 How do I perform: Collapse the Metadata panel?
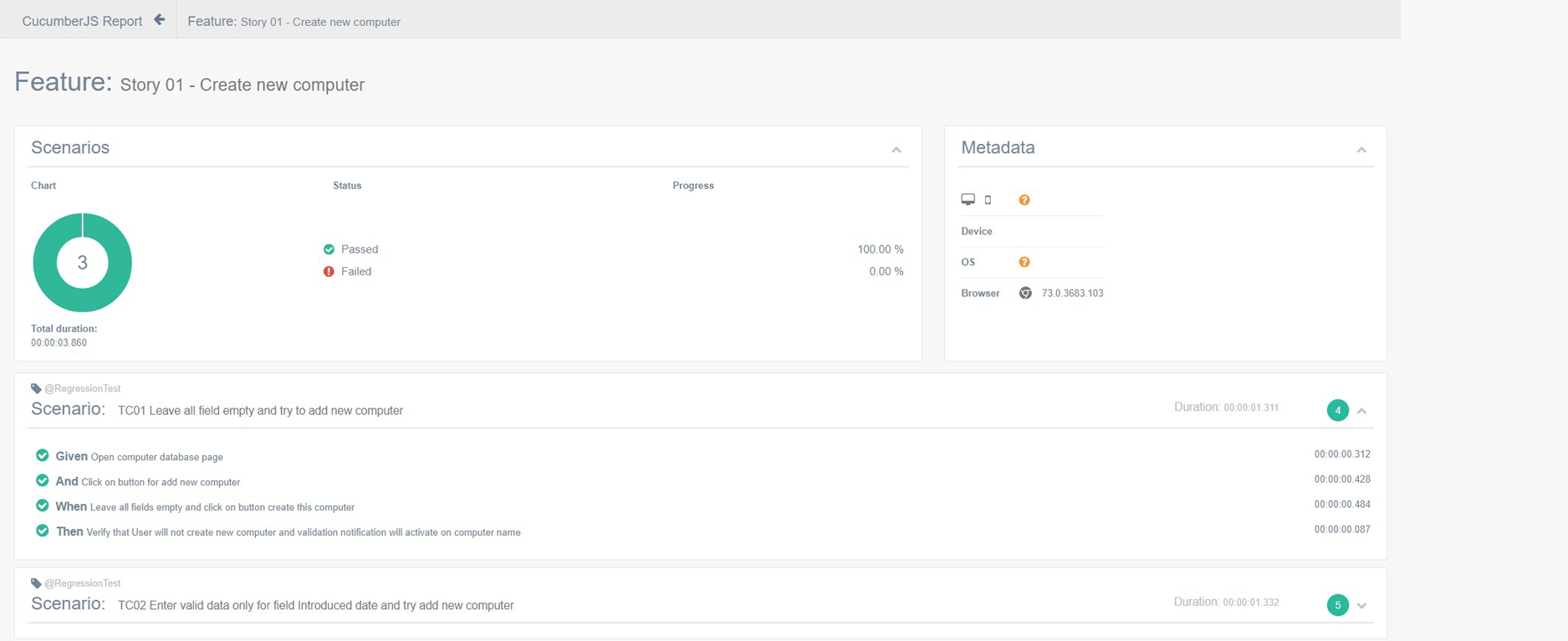pos(1361,150)
